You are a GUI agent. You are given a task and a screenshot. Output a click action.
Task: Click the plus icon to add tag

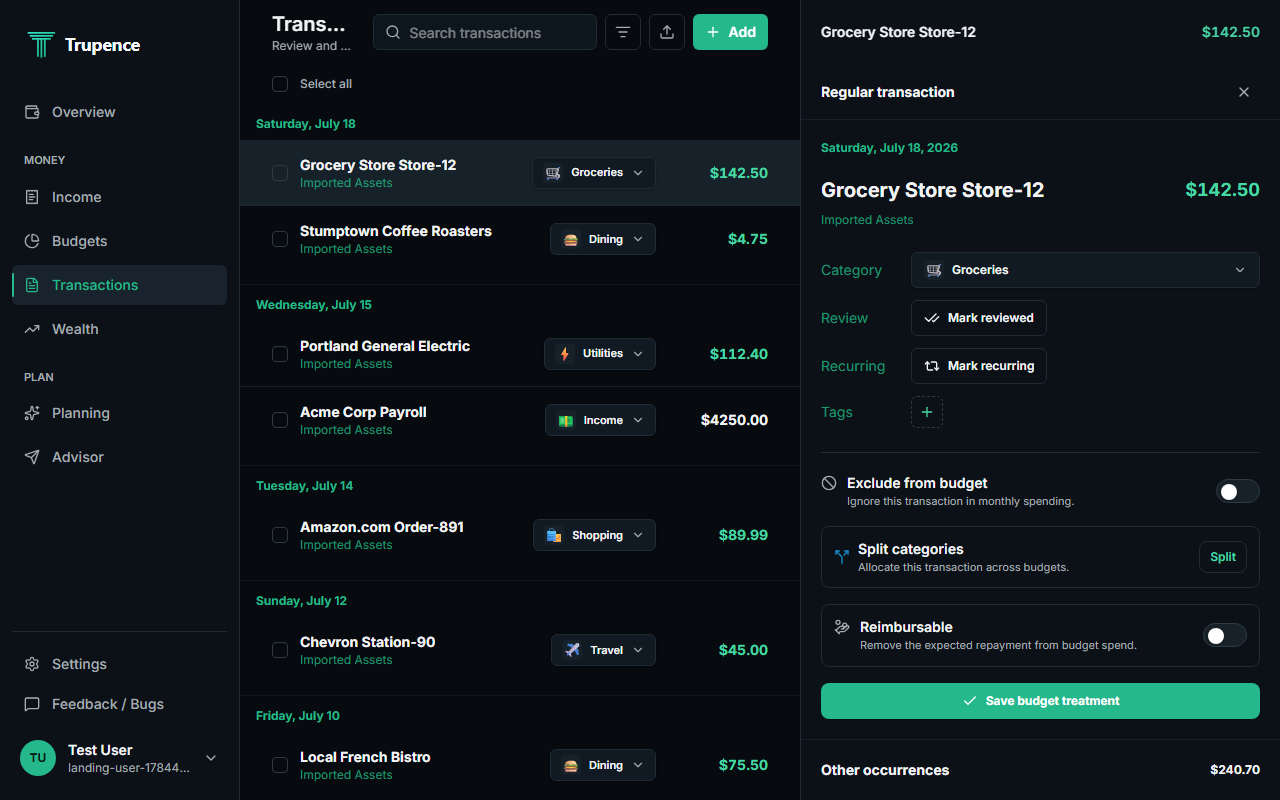927,412
